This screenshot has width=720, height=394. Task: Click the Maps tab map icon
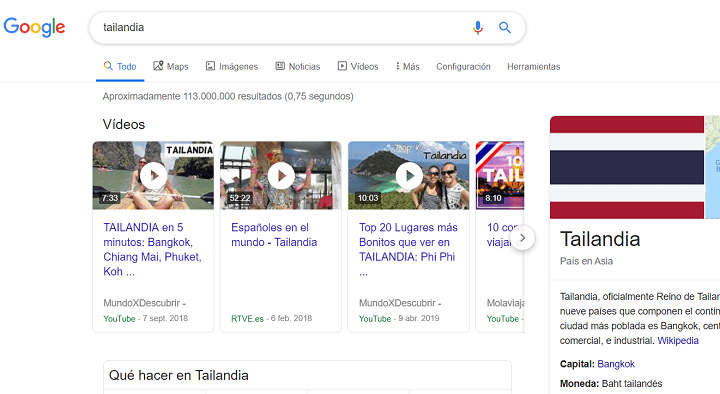point(158,66)
